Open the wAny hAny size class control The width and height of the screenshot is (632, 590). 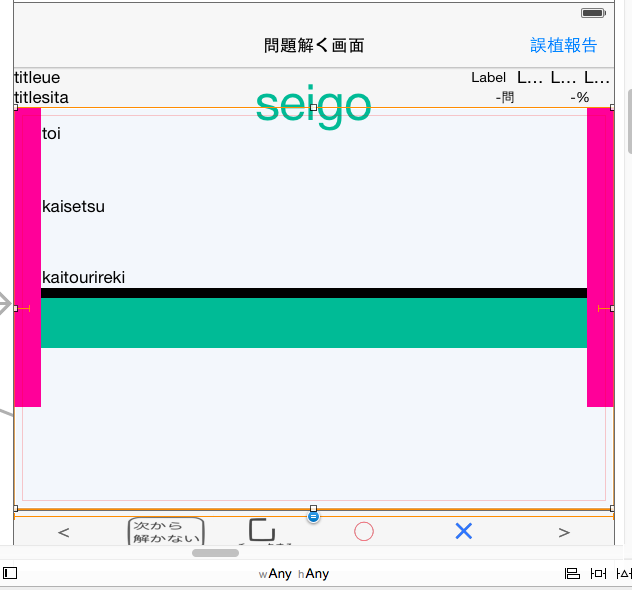pos(294,573)
